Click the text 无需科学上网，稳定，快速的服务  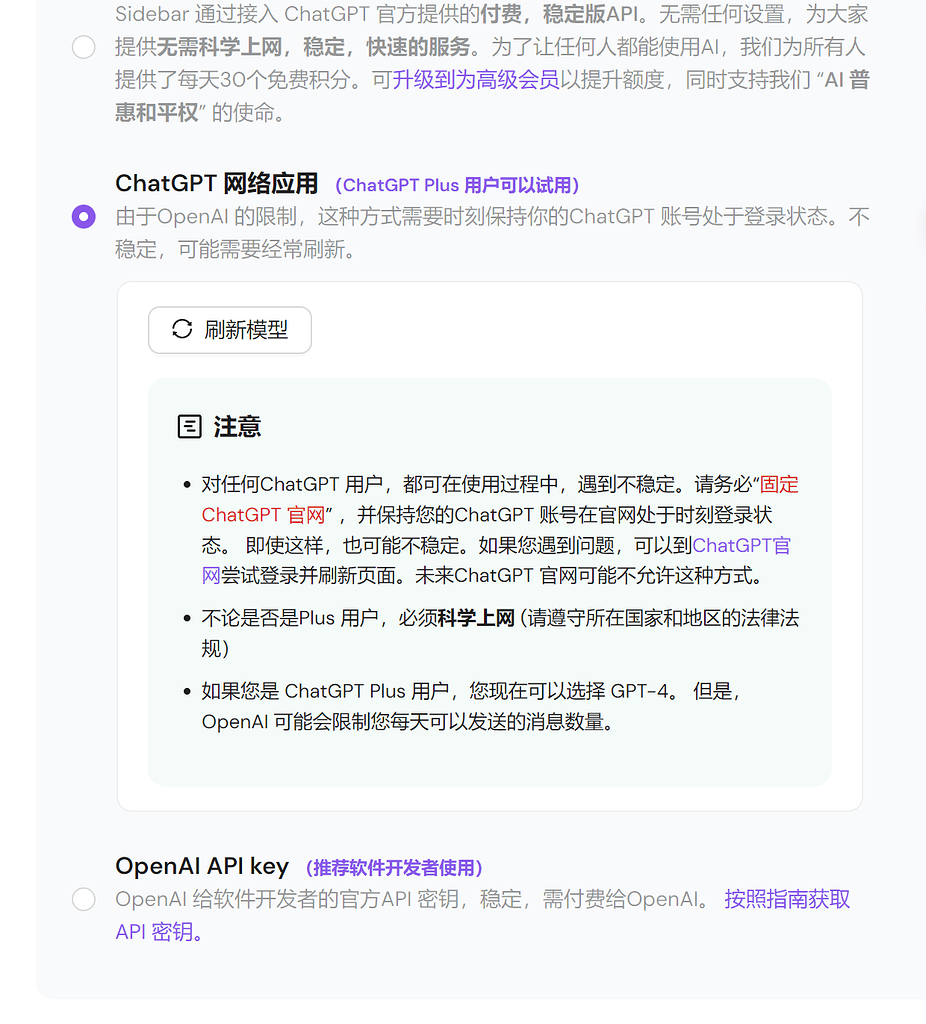click(x=313, y=47)
